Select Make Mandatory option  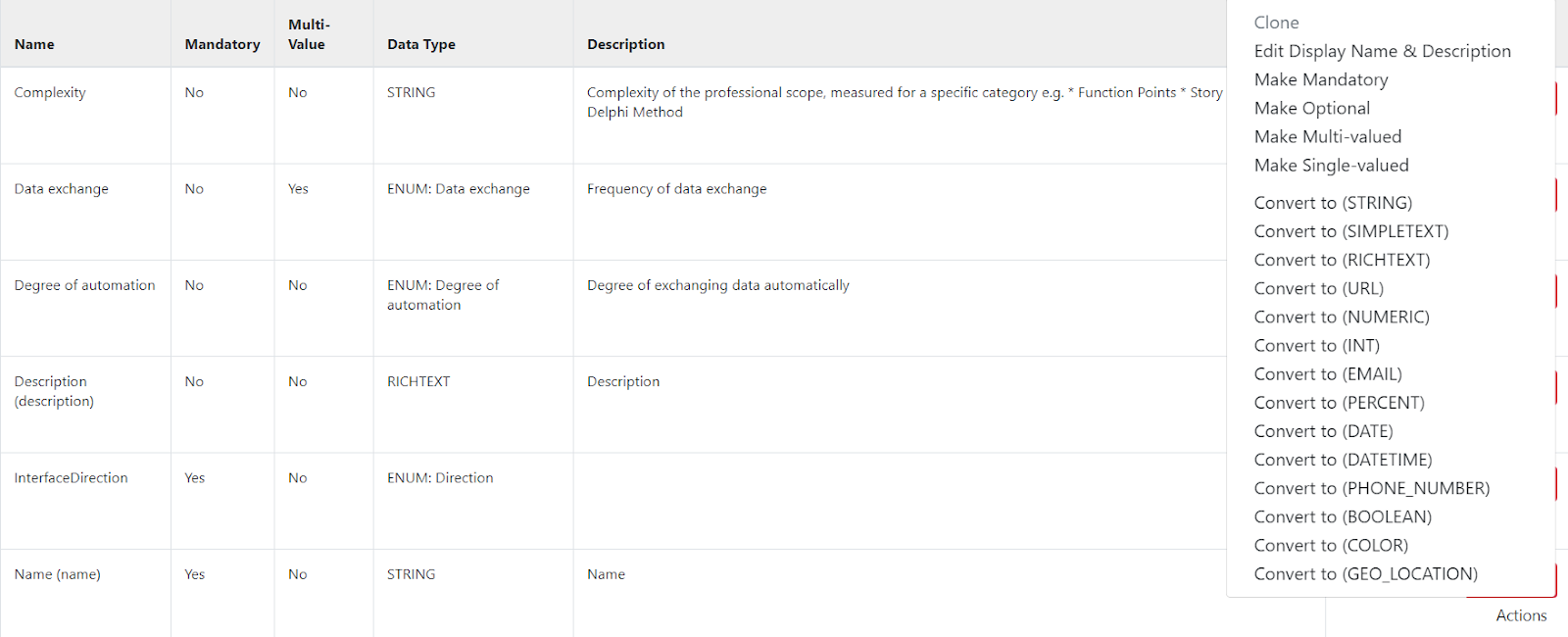point(1321,79)
